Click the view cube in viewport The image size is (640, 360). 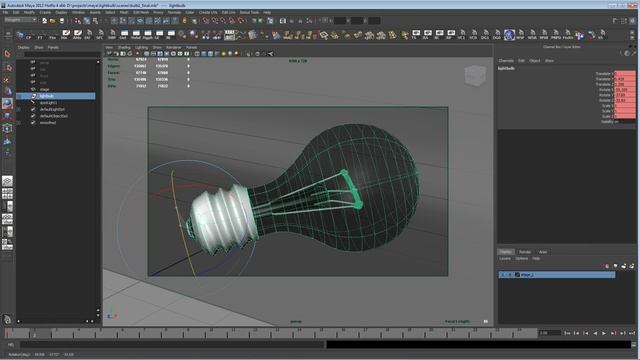pyautogui.click(x=475, y=76)
